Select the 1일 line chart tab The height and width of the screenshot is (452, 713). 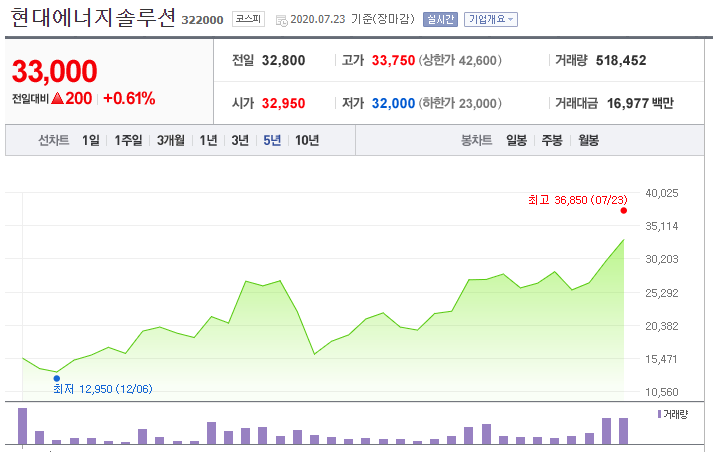click(x=90, y=140)
